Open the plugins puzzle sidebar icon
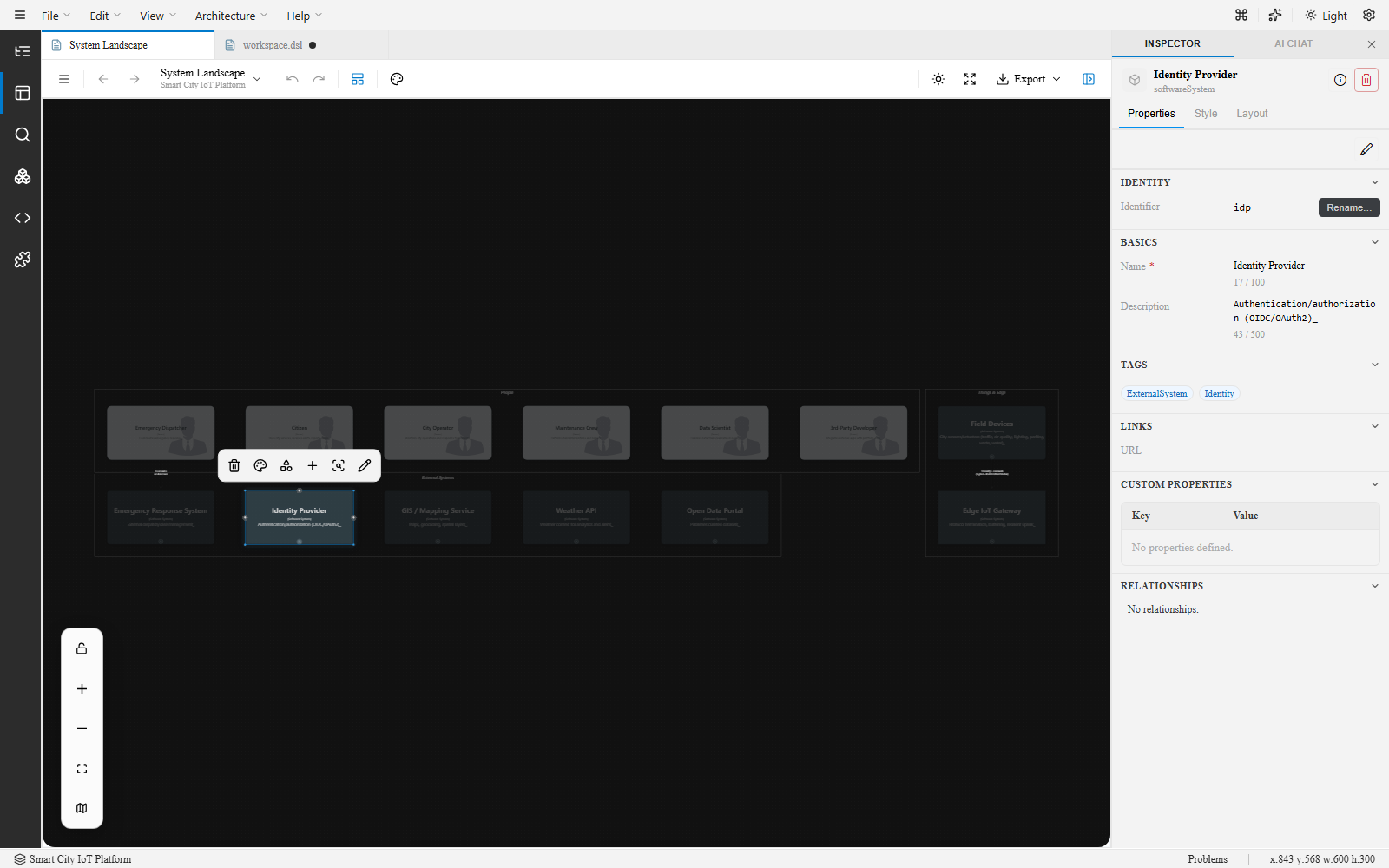This screenshot has width=1389, height=868. [x=23, y=260]
